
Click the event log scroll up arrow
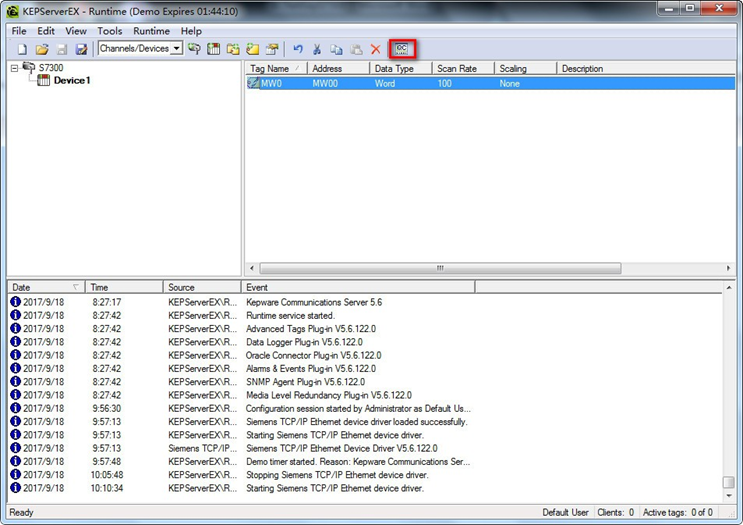729,288
